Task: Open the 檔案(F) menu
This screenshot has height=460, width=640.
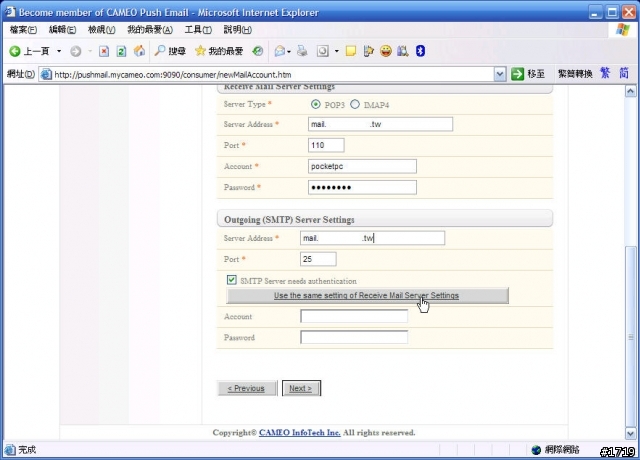Action: pos(23,29)
